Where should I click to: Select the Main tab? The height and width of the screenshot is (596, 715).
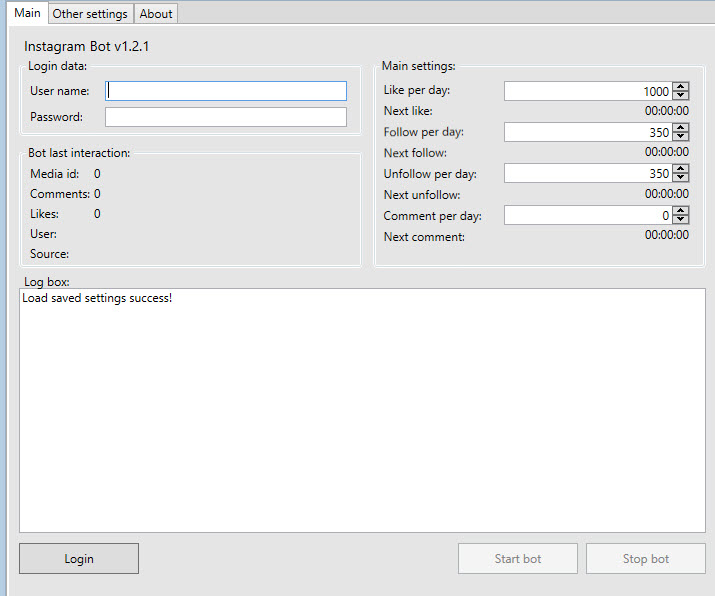(x=27, y=13)
